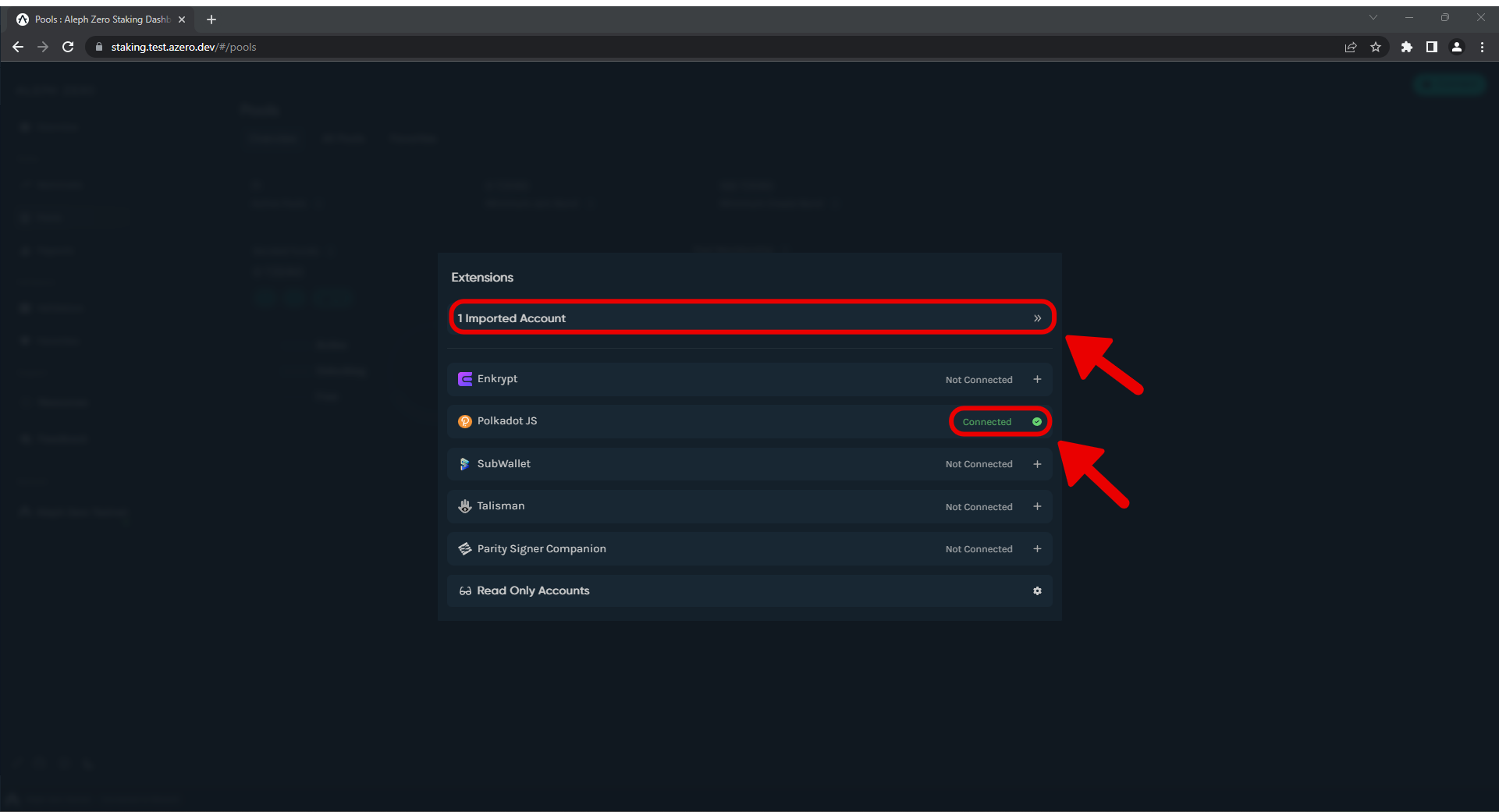Open a new browser tab
Viewport: 1499px width, 812px height.
pos(211,20)
